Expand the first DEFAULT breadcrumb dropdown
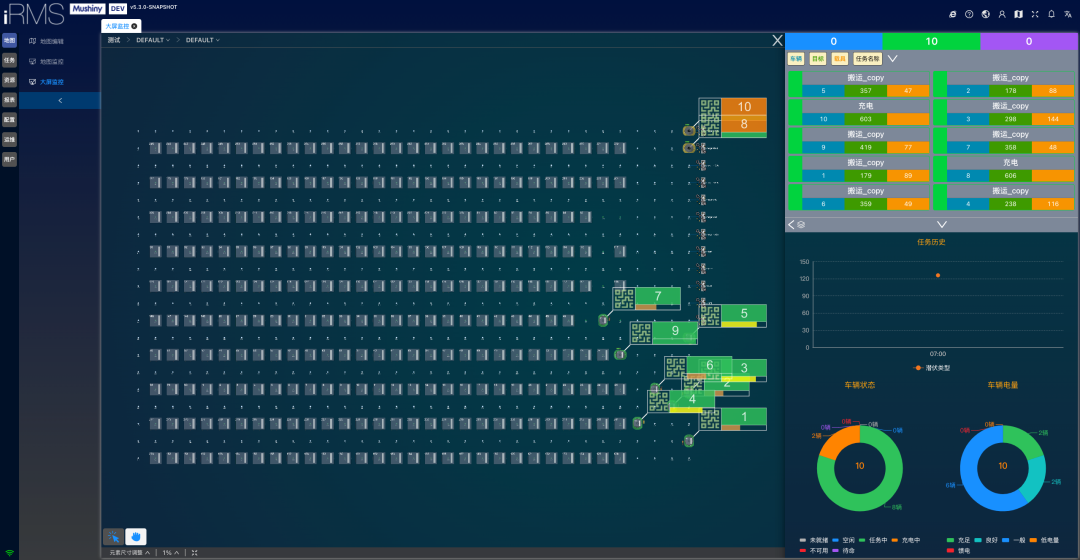Image resolution: width=1080 pixels, height=560 pixels. click(x=153, y=40)
